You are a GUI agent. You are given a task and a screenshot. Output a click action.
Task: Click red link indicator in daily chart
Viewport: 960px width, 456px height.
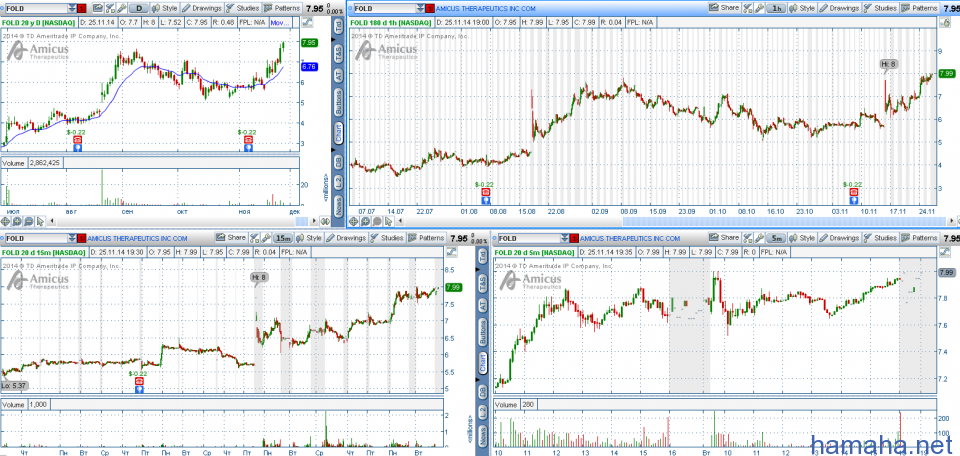(x=83, y=9)
